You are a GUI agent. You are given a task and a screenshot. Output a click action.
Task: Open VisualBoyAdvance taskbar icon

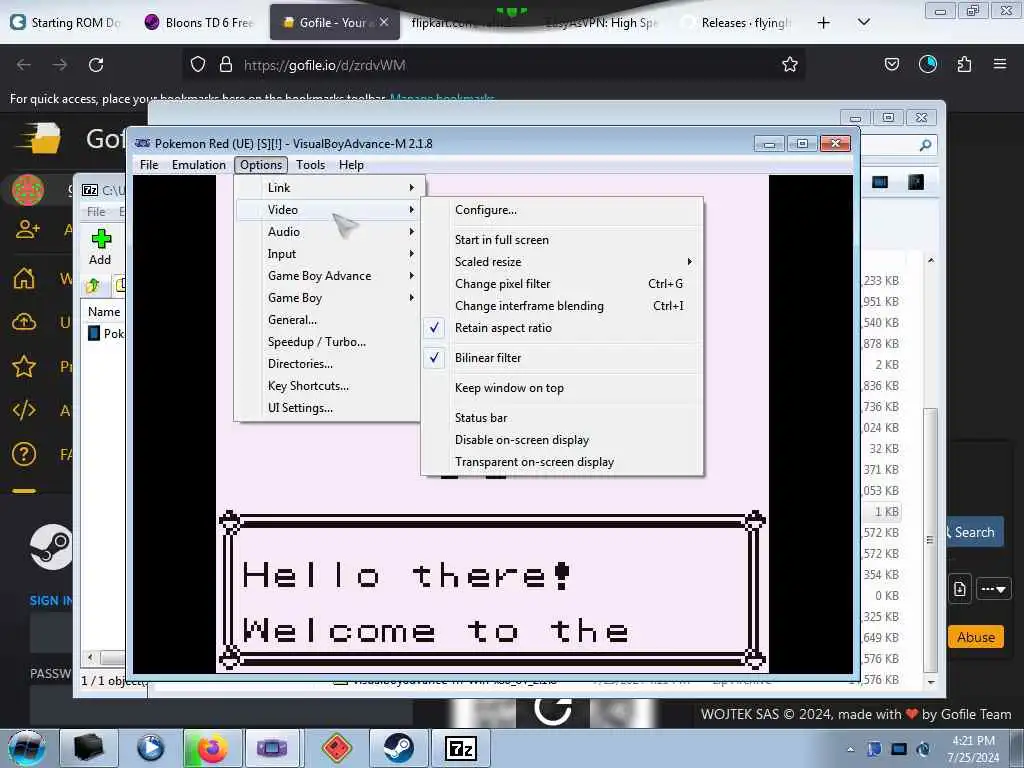point(273,748)
